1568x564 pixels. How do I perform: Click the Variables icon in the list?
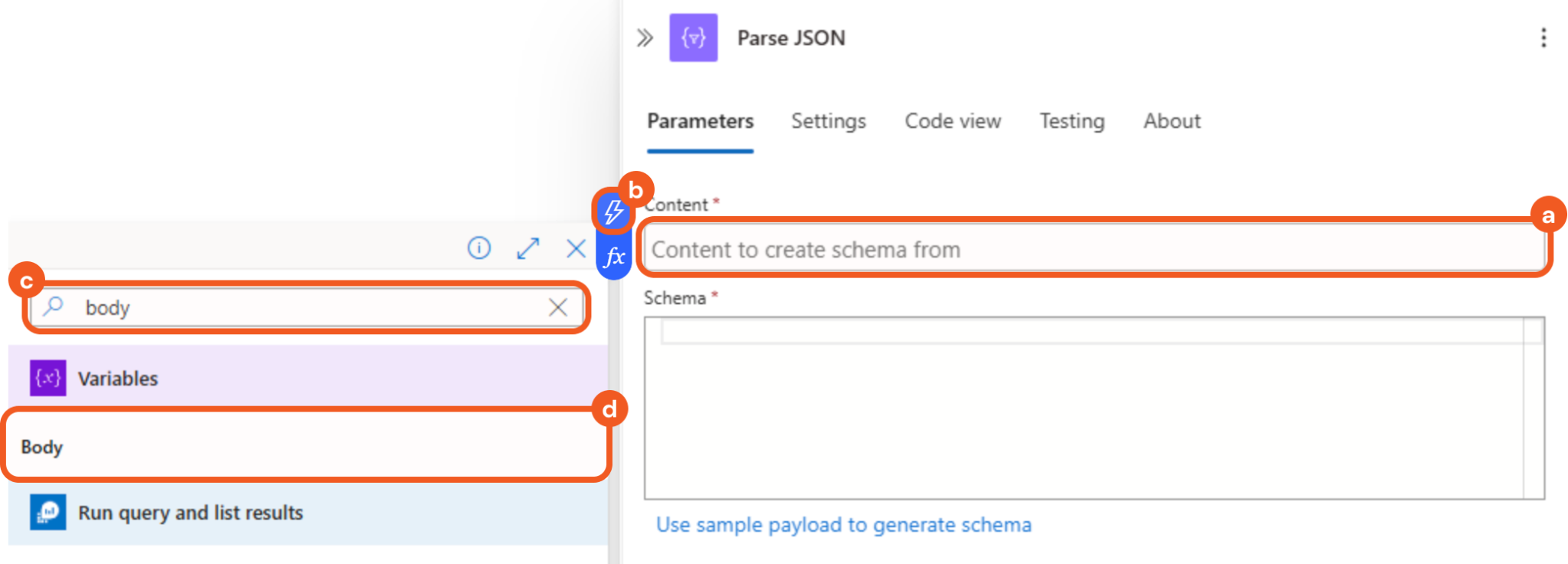click(x=48, y=378)
